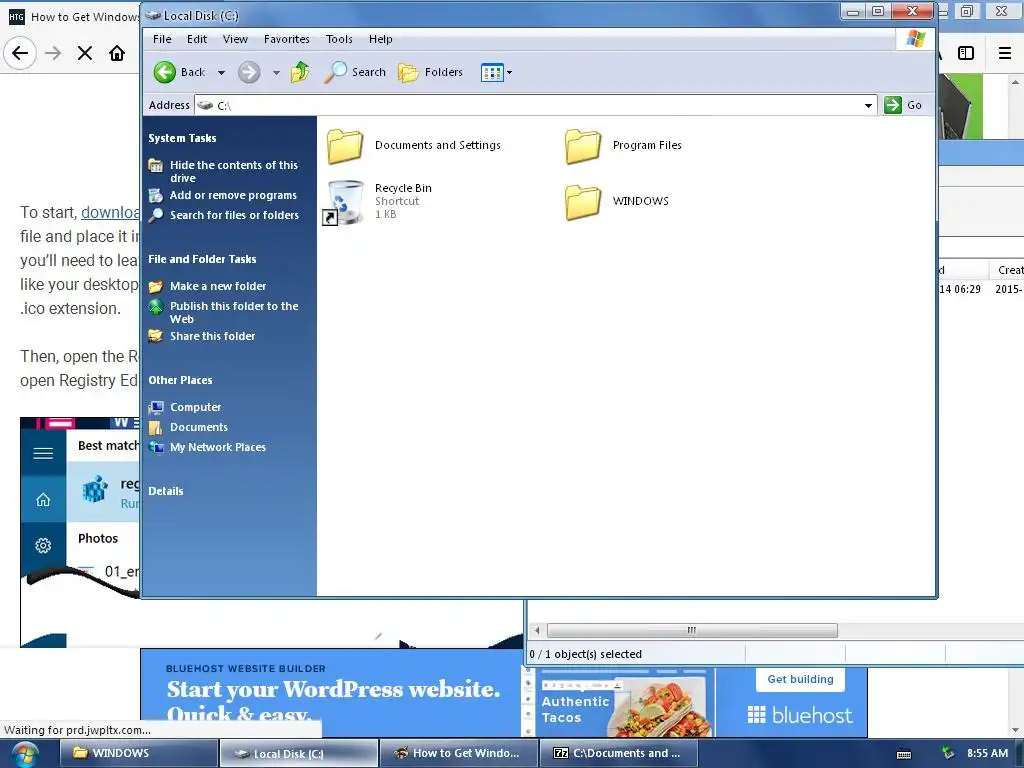Click the Authentic Tacos ad image
The height and width of the screenshot is (768, 1024).
click(624, 704)
